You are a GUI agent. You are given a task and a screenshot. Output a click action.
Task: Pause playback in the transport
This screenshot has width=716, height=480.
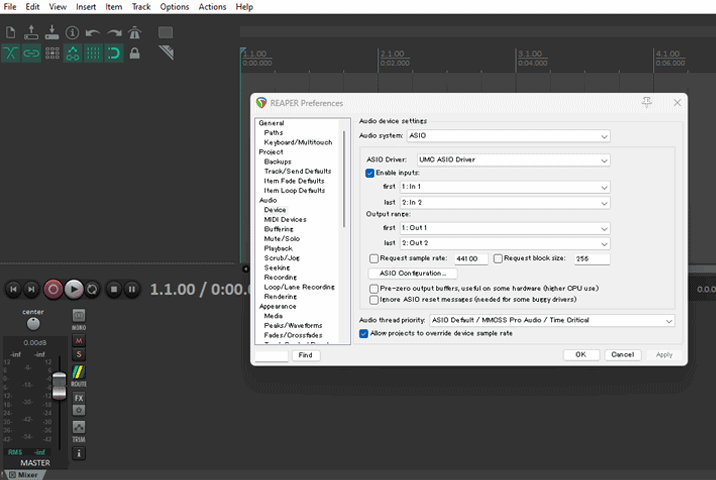click(x=132, y=289)
